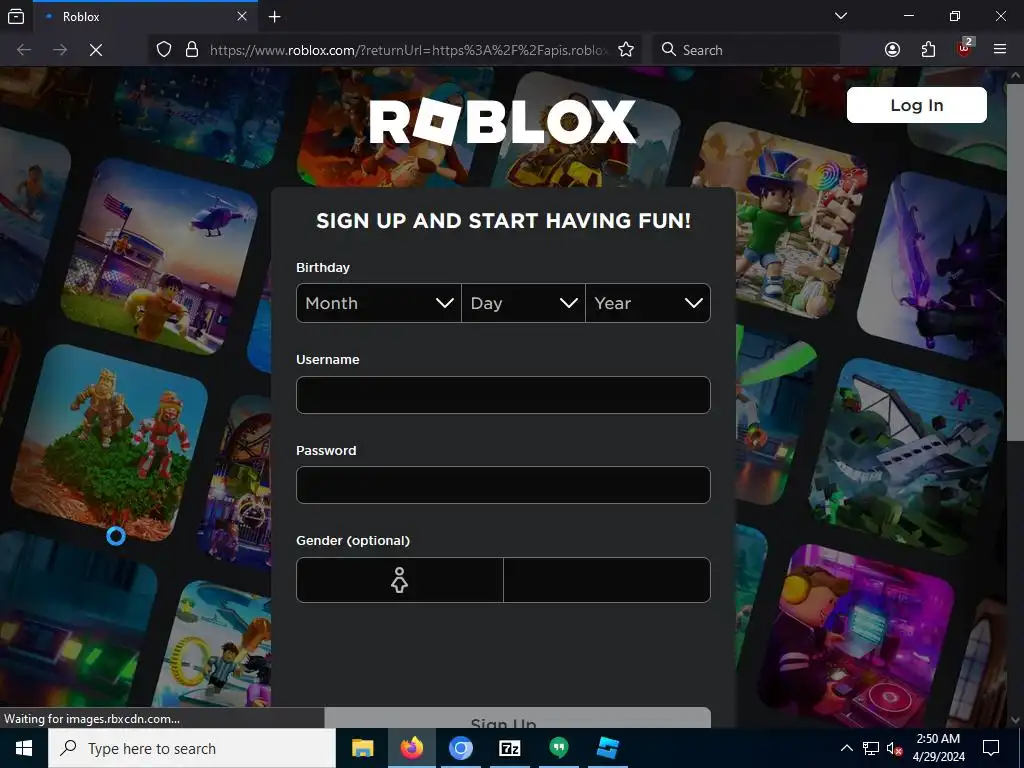
Task: Go back with the browser back arrow
Action: [24, 50]
